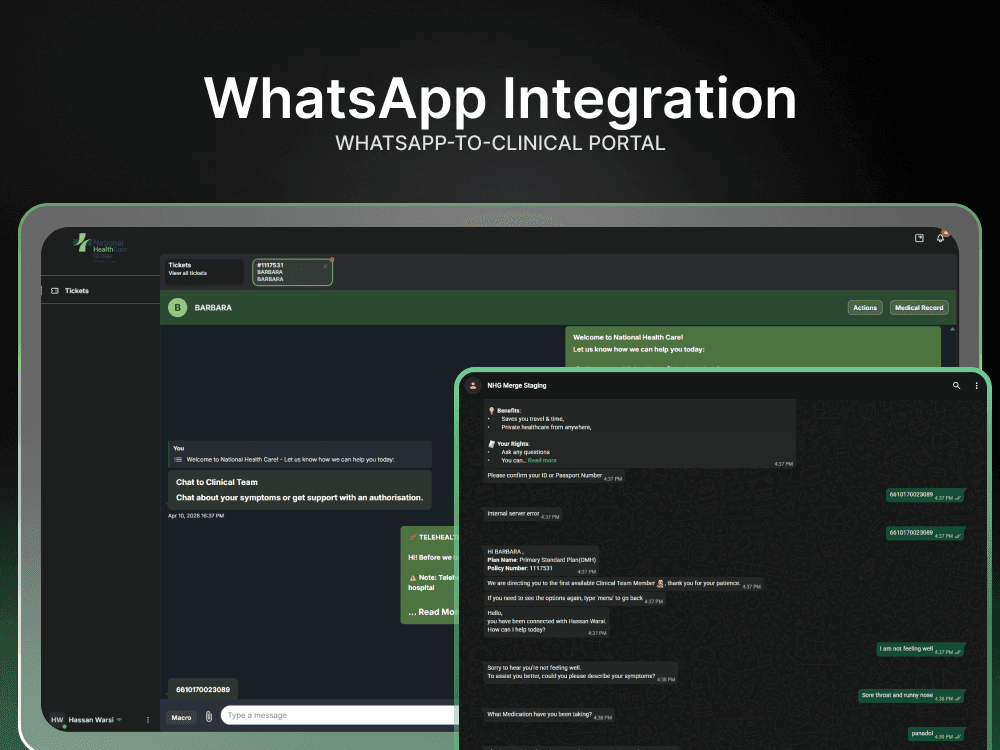Focus the 'Type a message' input field

pos(341,715)
